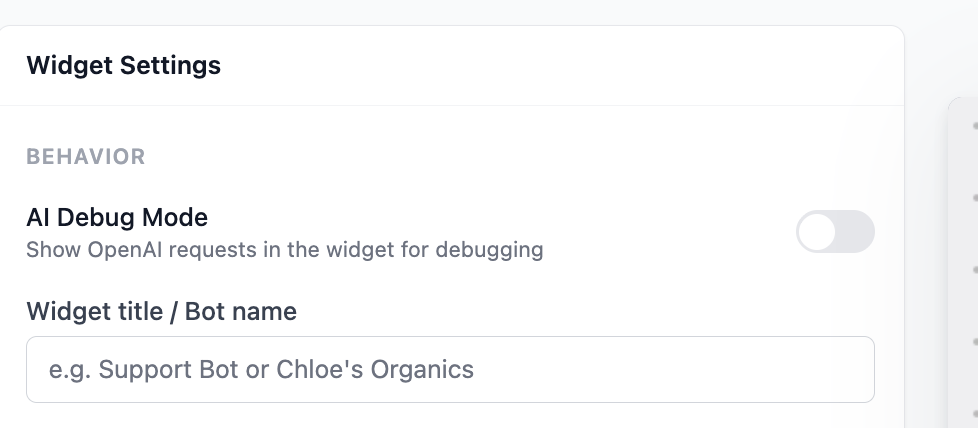The image size is (978, 428).
Task: Click the 'AI Debug Mode' label text
Action: click(x=117, y=217)
